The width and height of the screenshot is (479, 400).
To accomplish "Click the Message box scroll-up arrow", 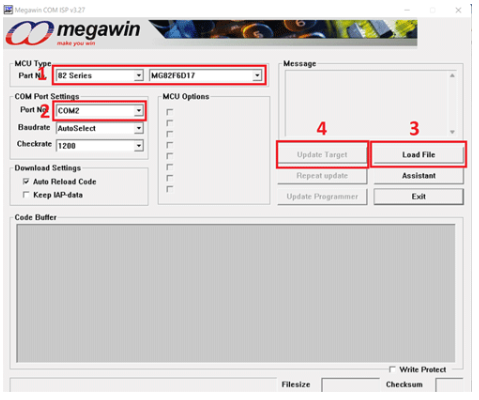I will click(x=452, y=76).
